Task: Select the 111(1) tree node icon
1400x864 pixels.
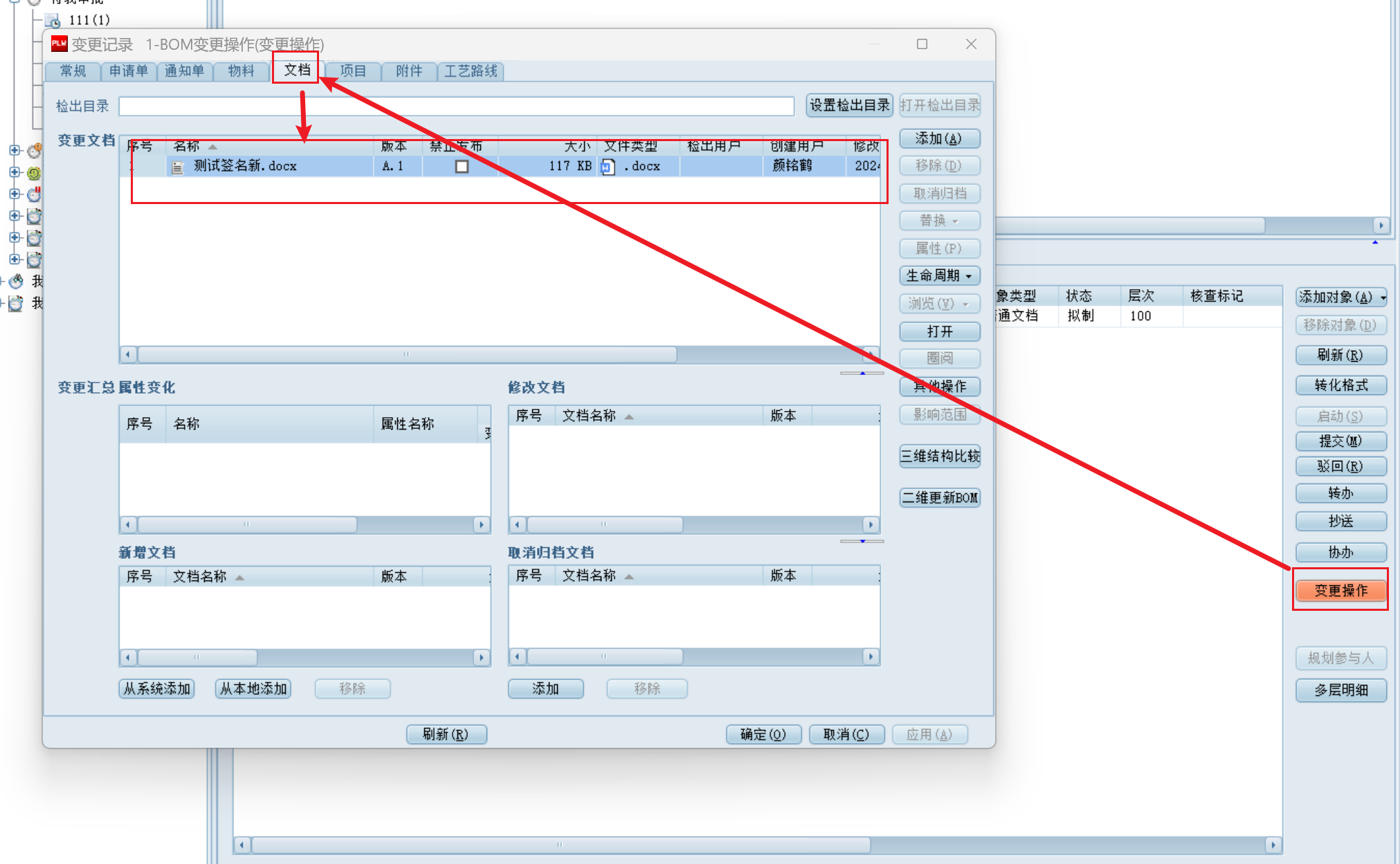Action: 53,20
